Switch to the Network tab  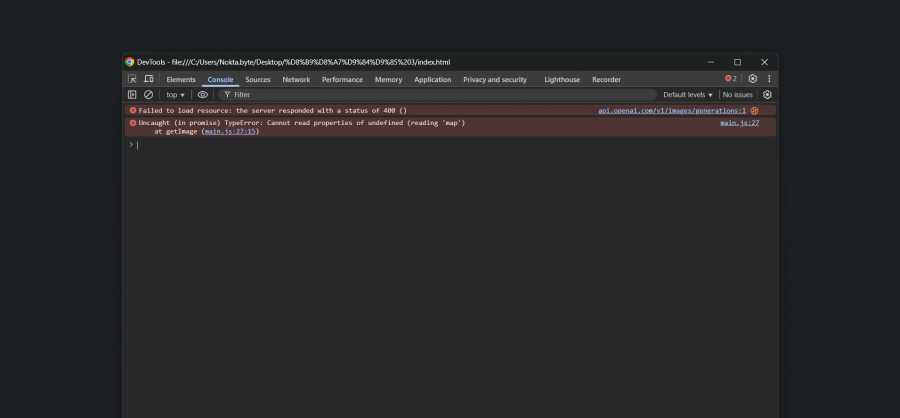point(296,79)
